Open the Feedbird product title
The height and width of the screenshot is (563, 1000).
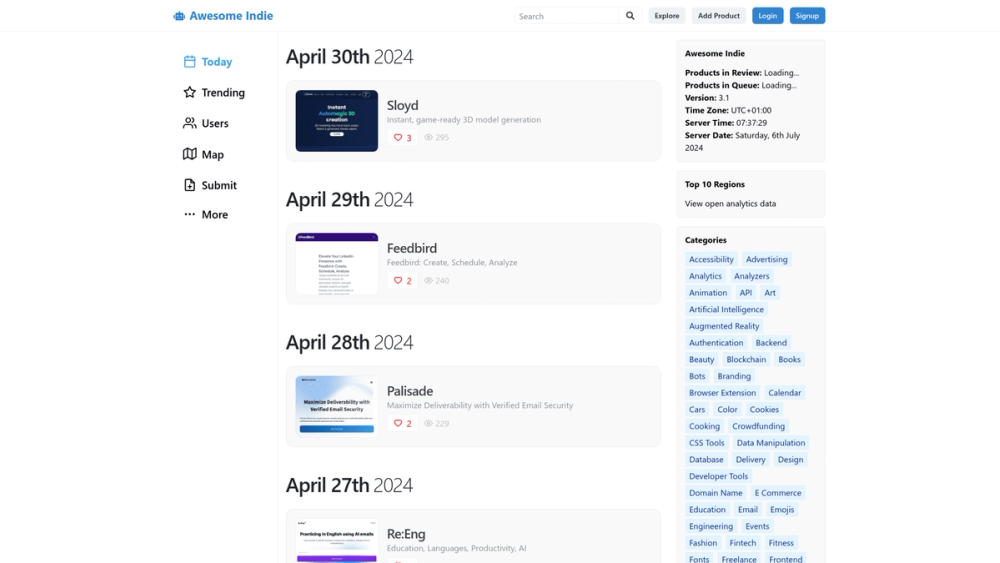point(412,248)
